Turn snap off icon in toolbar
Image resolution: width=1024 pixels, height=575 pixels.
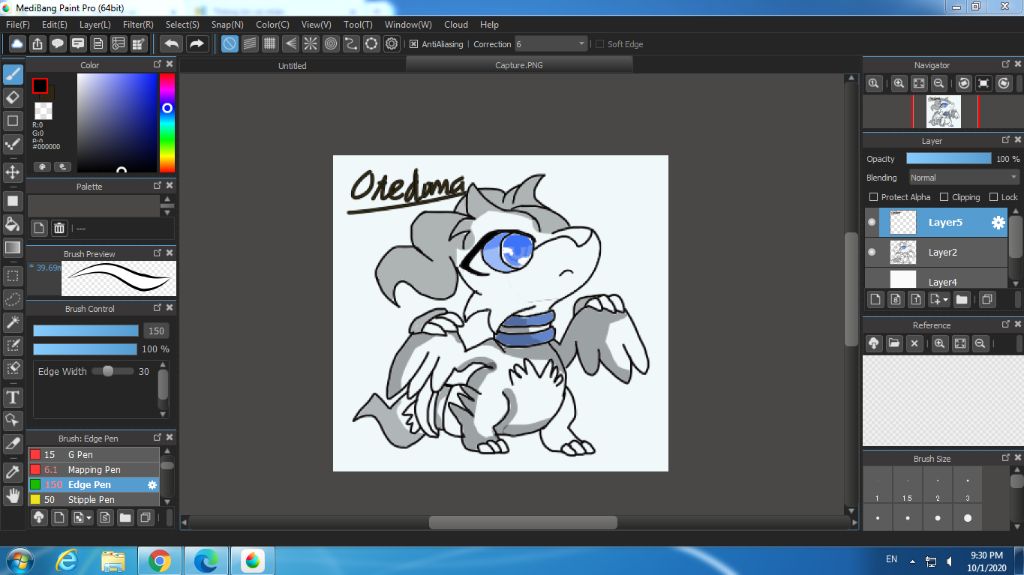pyautogui.click(x=230, y=44)
